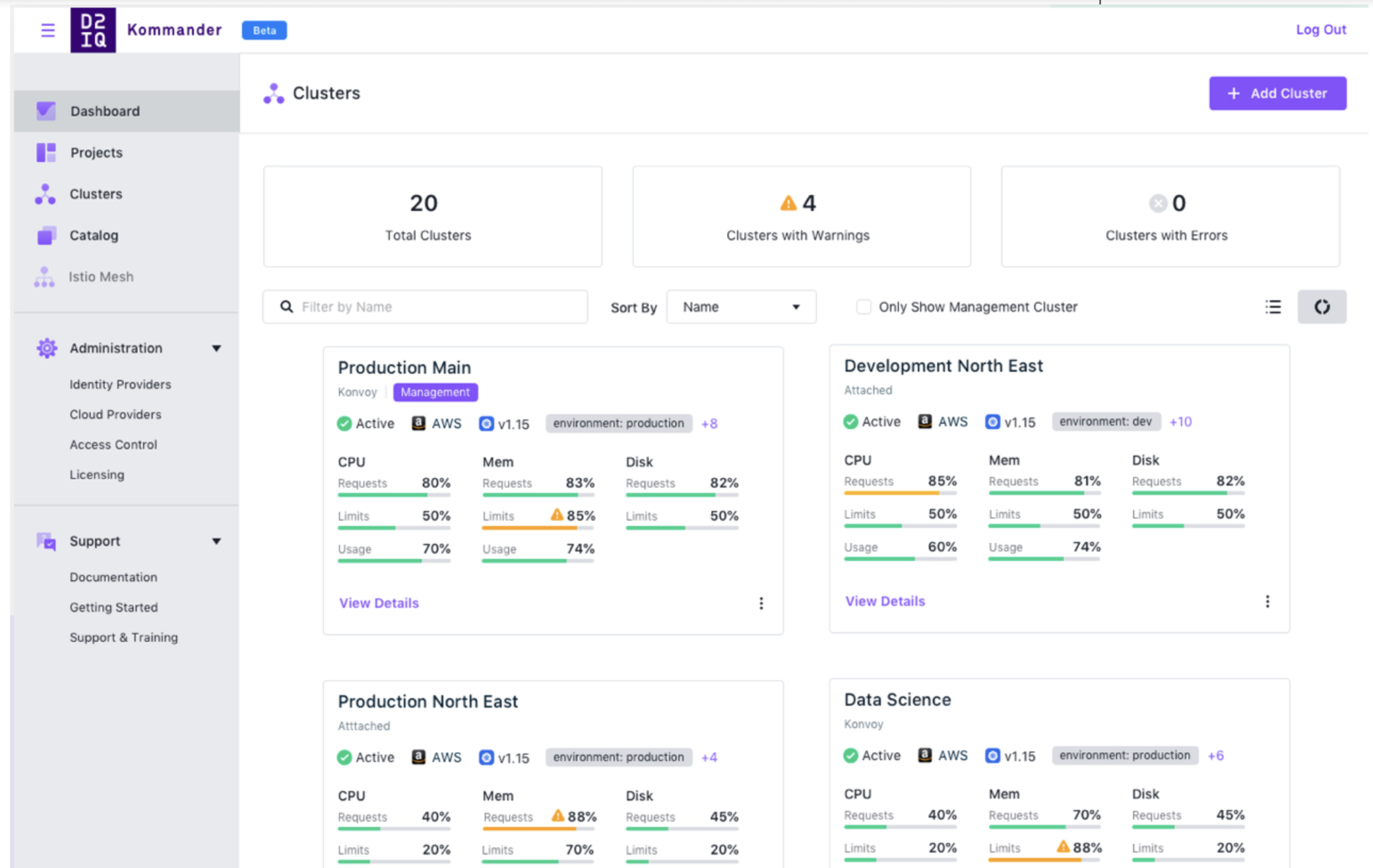Image resolution: width=1373 pixels, height=868 pixels.
Task: Open Support & Training link
Action: [x=124, y=637]
